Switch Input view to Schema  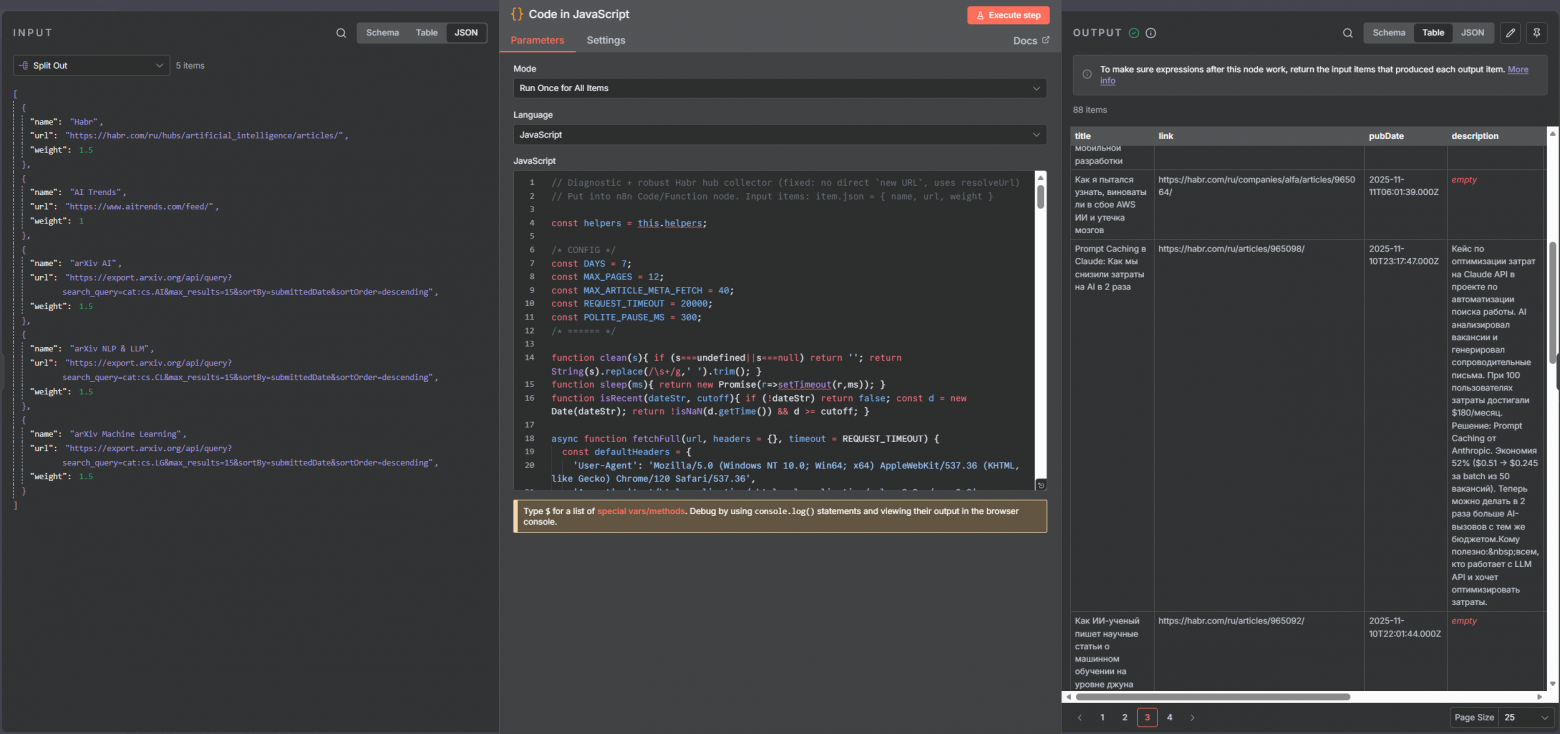coord(382,33)
